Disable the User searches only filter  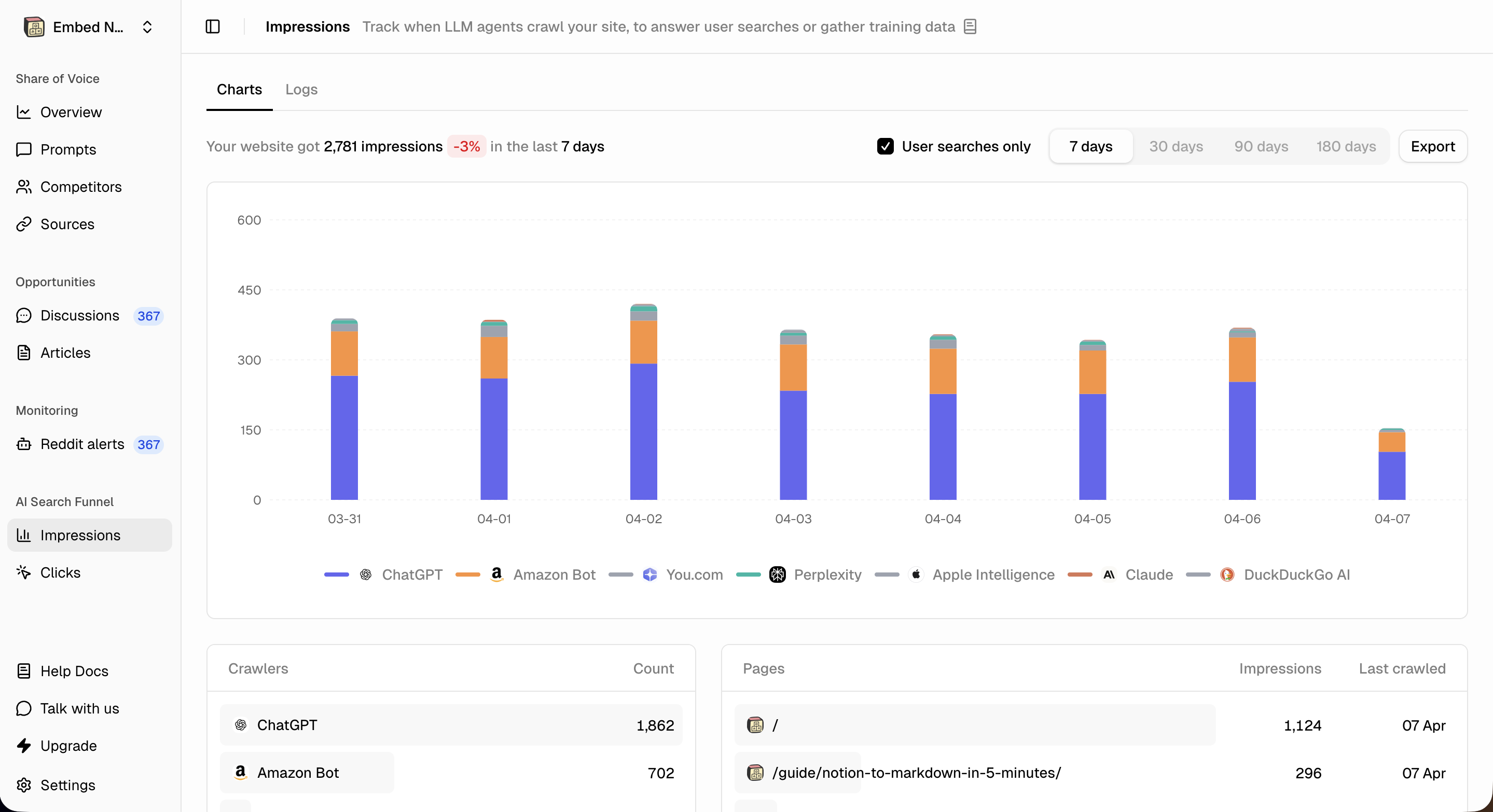885,146
